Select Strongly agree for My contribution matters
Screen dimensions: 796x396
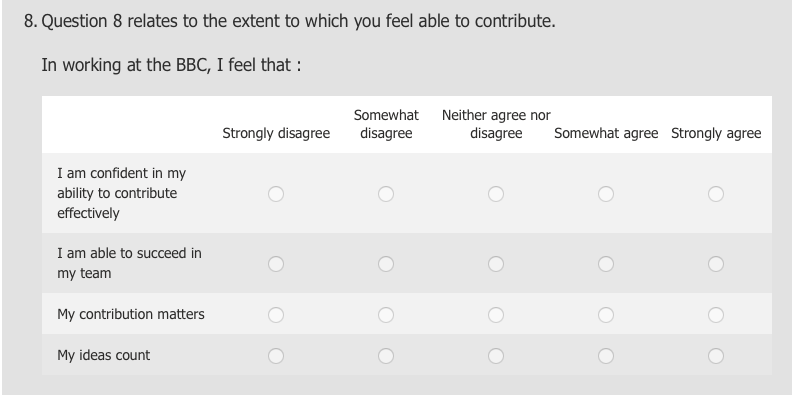click(x=716, y=315)
